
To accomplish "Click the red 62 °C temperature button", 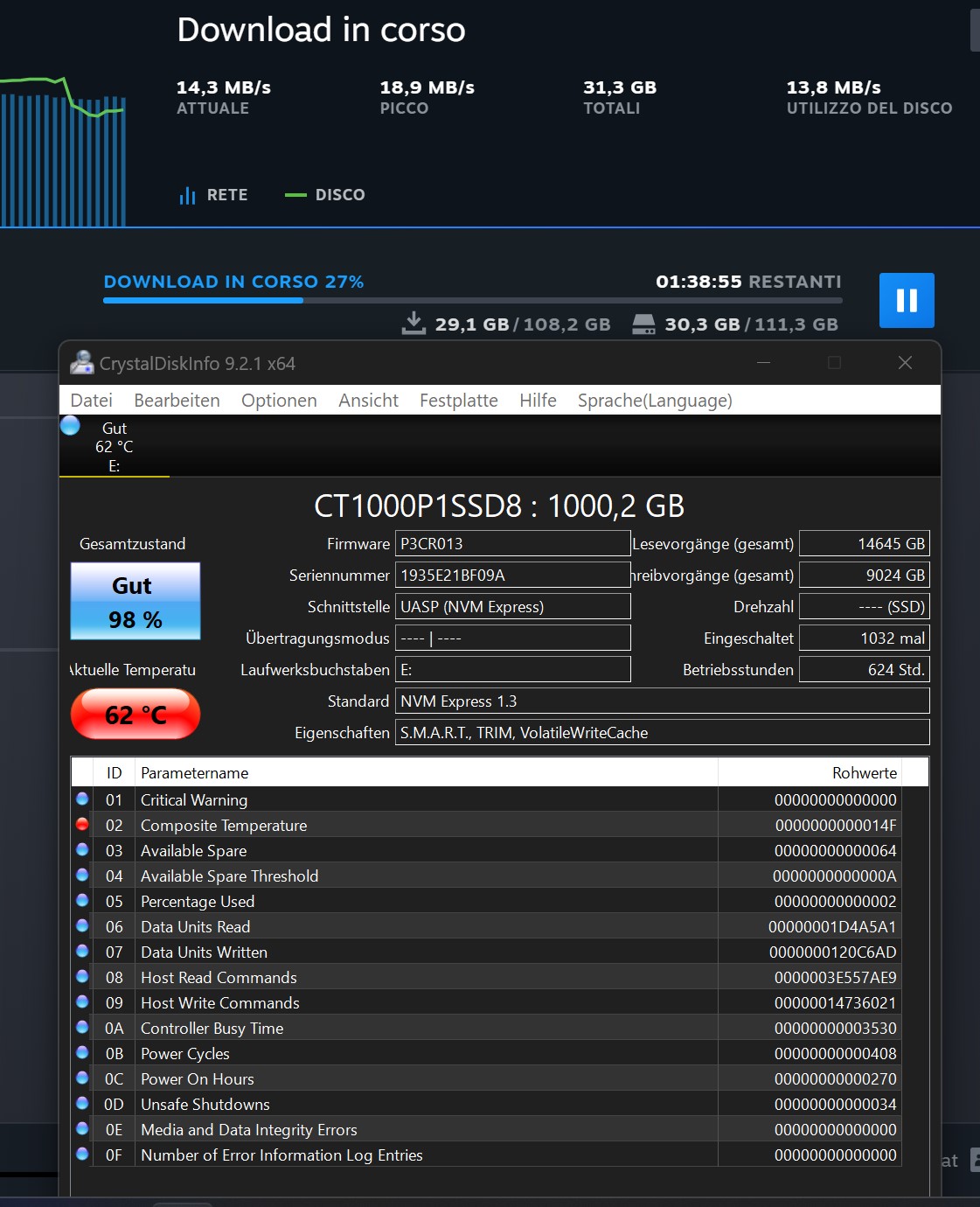I will pos(136,715).
